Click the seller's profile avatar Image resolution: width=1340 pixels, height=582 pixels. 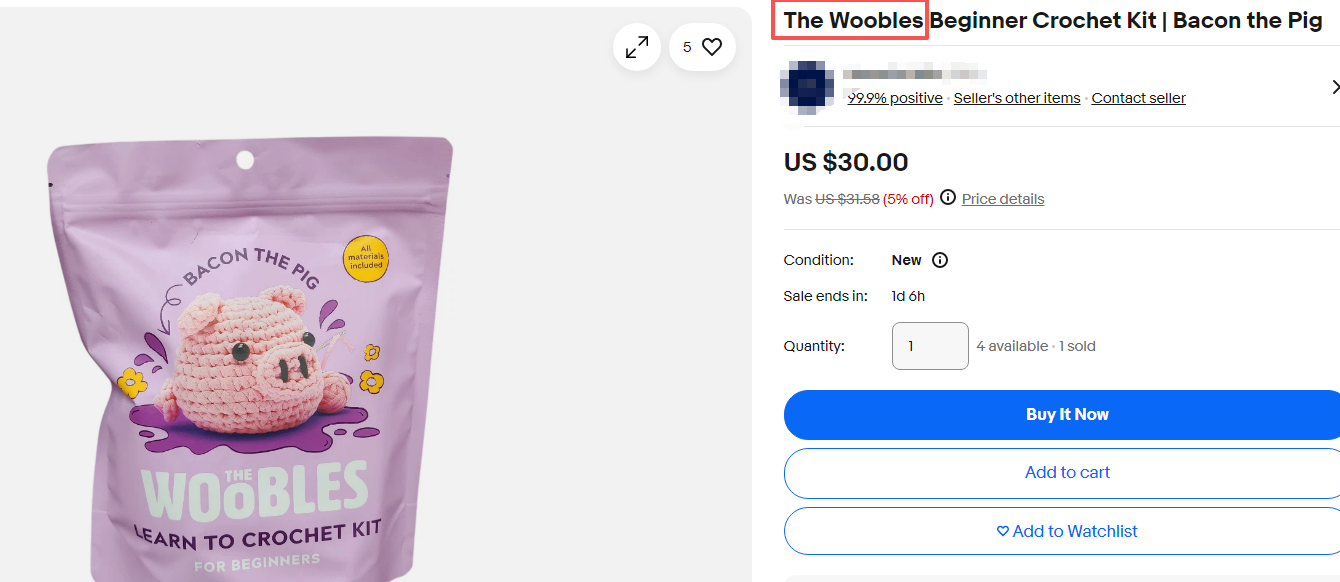806,87
